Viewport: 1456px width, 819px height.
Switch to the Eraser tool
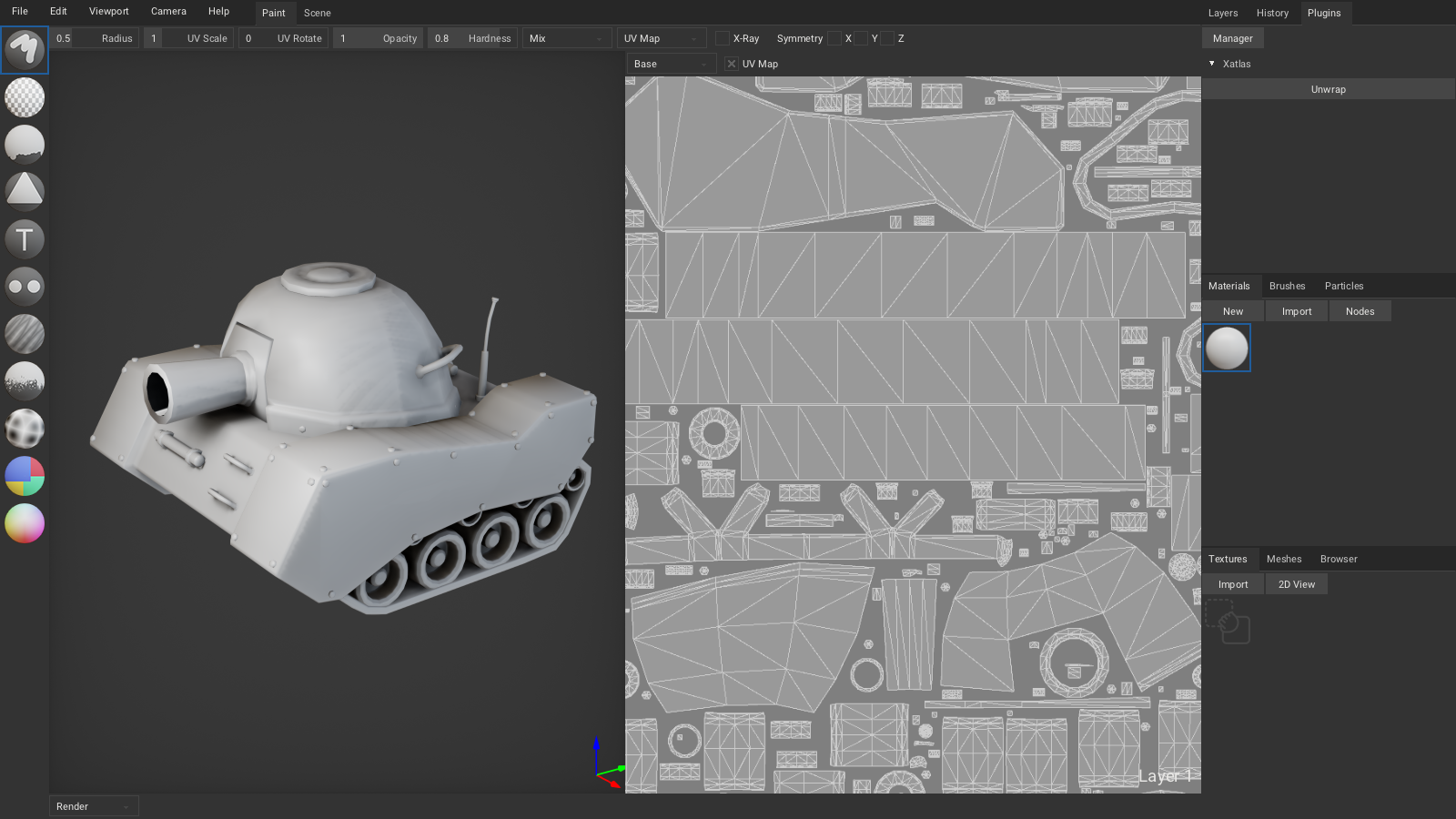click(25, 97)
